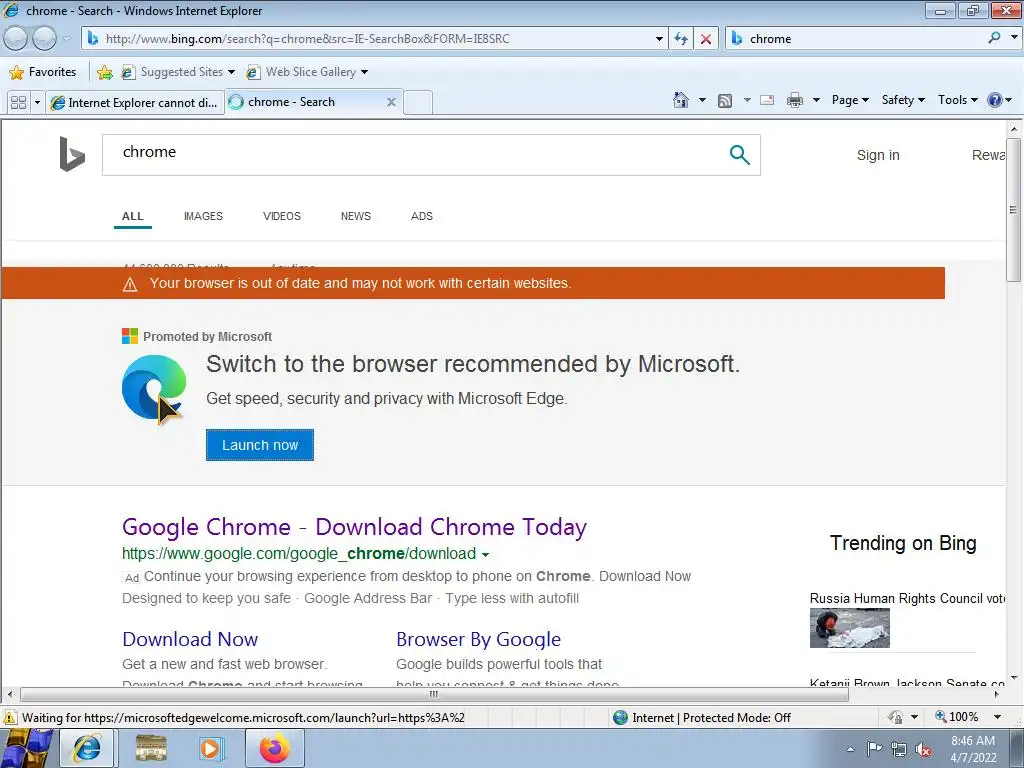This screenshot has height=768, width=1024.
Task: Click the URL address bar
Action: pyautogui.click(x=372, y=39)
